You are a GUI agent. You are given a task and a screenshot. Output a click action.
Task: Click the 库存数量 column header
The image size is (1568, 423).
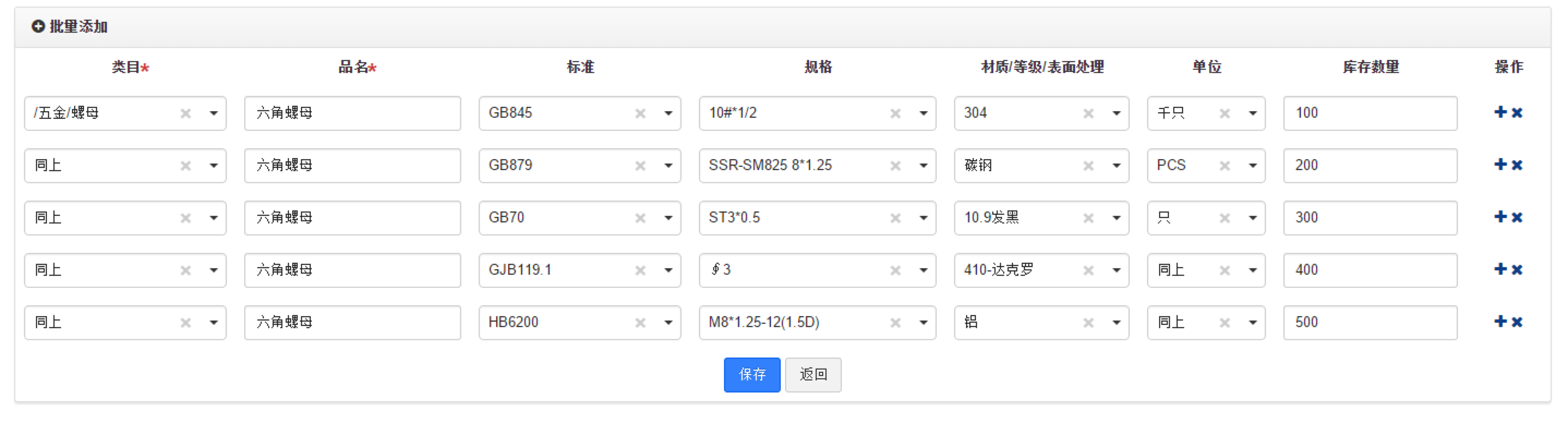click(x=1371, y=67)
